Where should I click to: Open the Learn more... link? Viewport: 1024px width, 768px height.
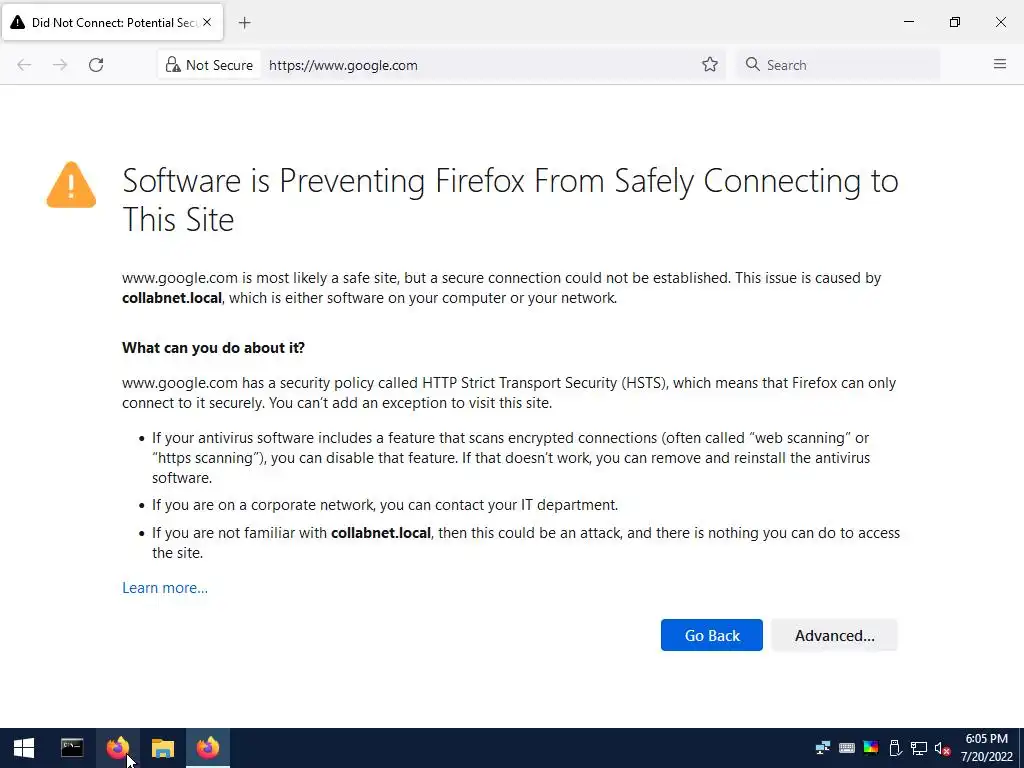coord(165,588)
